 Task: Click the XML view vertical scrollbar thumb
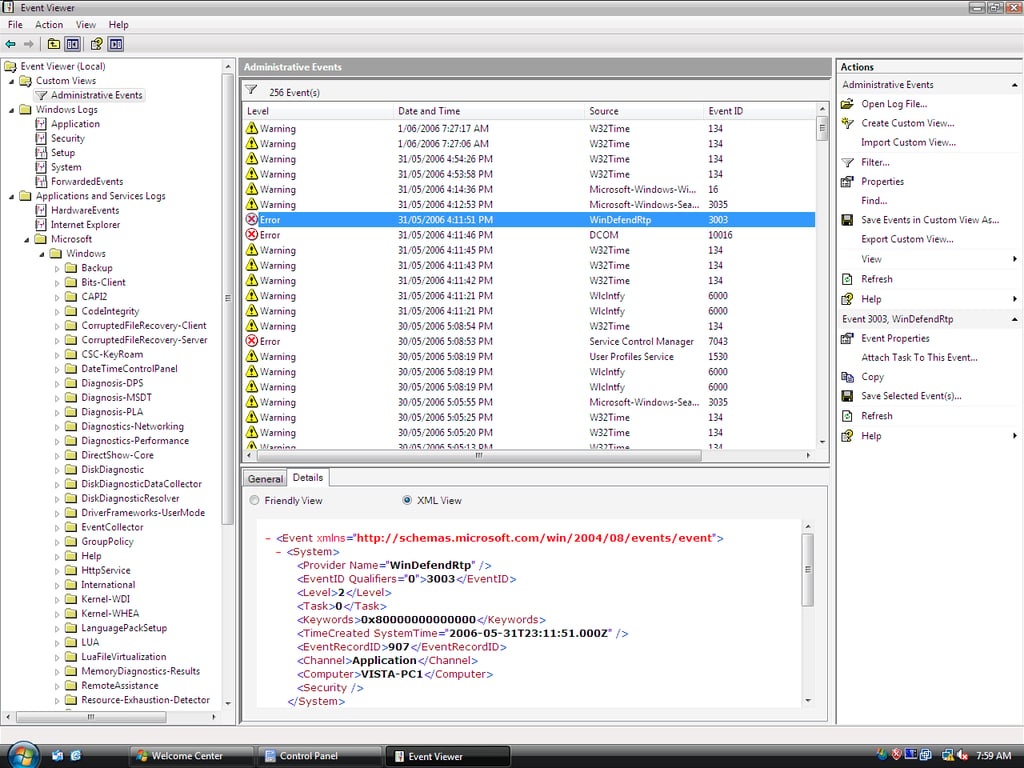tap(808, 569)
